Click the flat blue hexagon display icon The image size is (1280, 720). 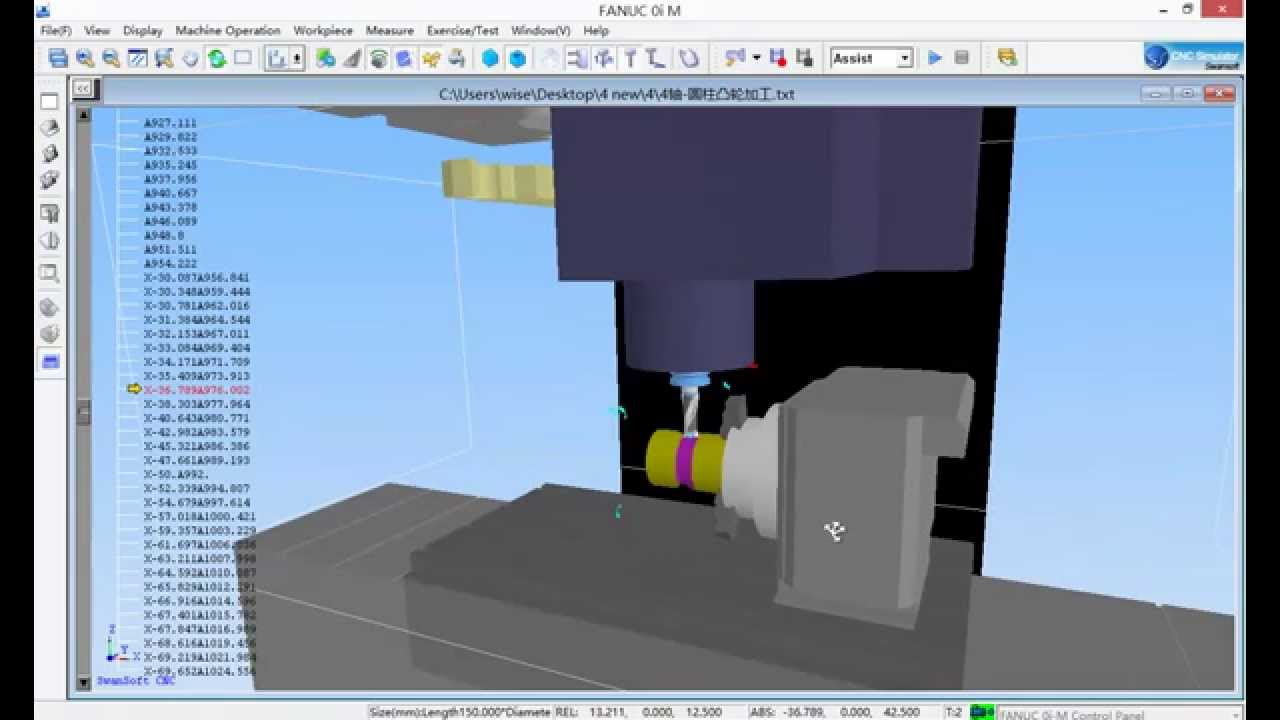(490, 58)
